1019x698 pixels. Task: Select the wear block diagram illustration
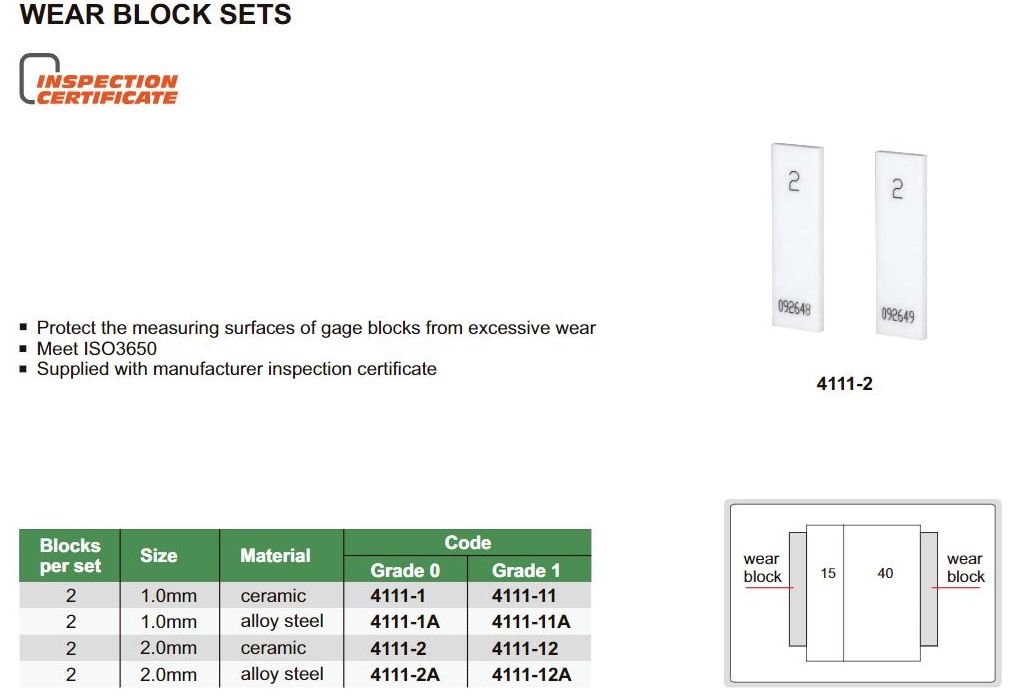point(862,593)
